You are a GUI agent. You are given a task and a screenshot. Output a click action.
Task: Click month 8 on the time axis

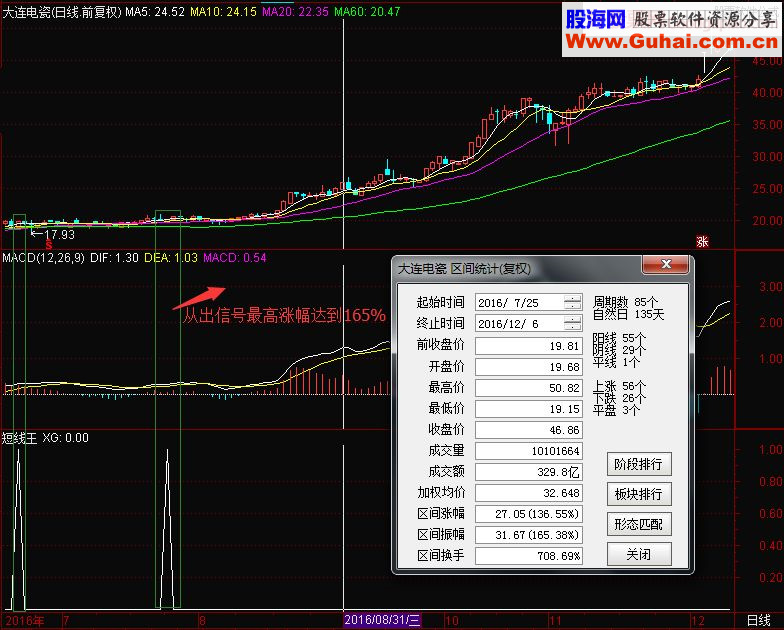point(202,621)
